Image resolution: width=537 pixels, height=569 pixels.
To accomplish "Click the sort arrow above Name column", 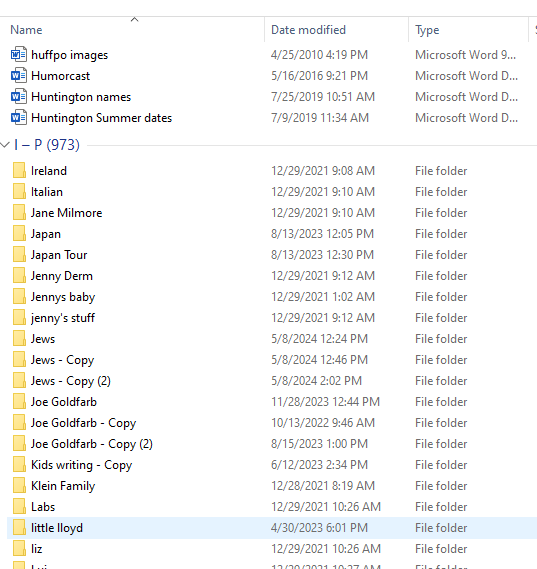I will click(x=135, y=20).
